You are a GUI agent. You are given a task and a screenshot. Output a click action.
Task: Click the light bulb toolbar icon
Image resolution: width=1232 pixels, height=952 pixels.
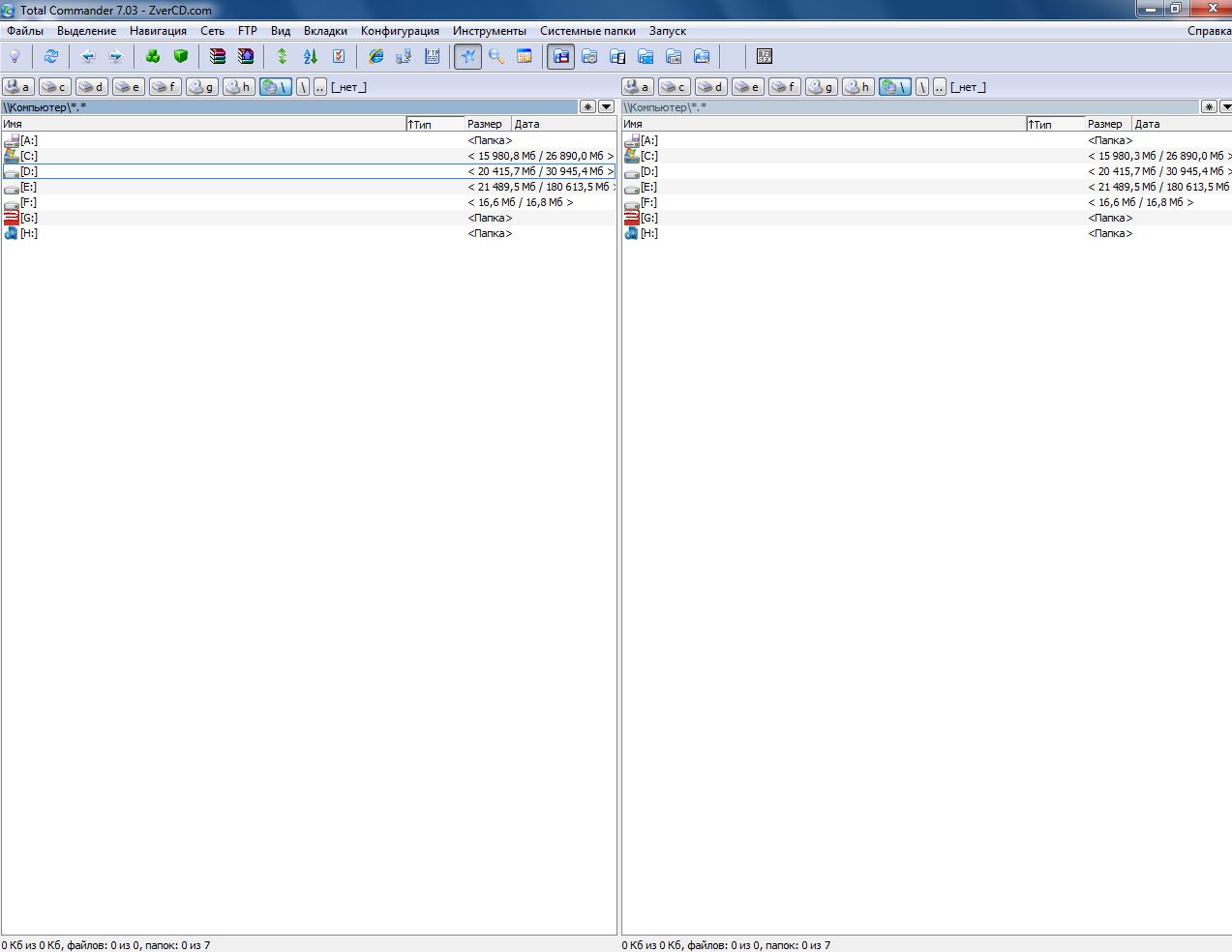15,56
